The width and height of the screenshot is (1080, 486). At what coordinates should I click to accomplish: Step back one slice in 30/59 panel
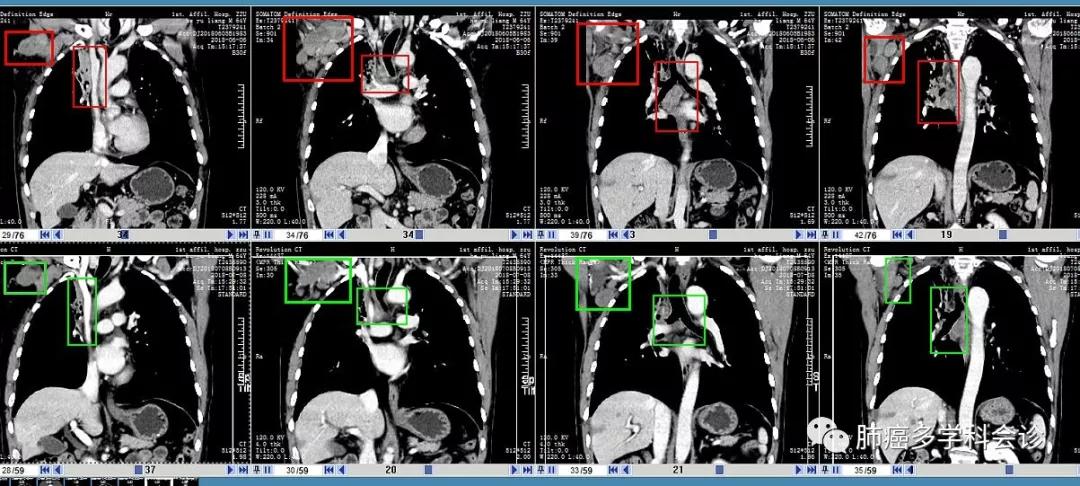(x=342, y=470)
